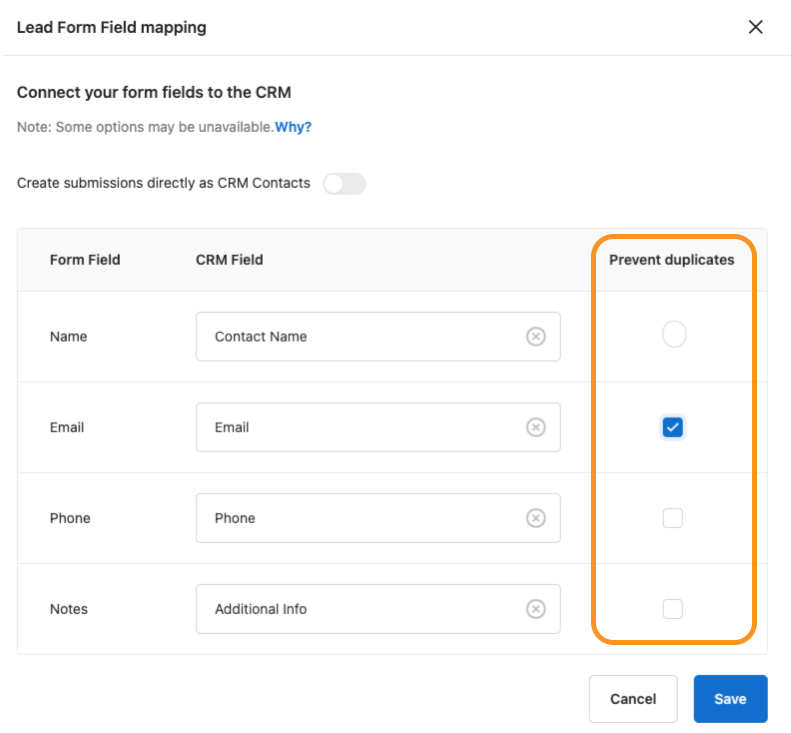791x733 pixels.
Task: Save the field mapping
Action: [x=730, y=699]
